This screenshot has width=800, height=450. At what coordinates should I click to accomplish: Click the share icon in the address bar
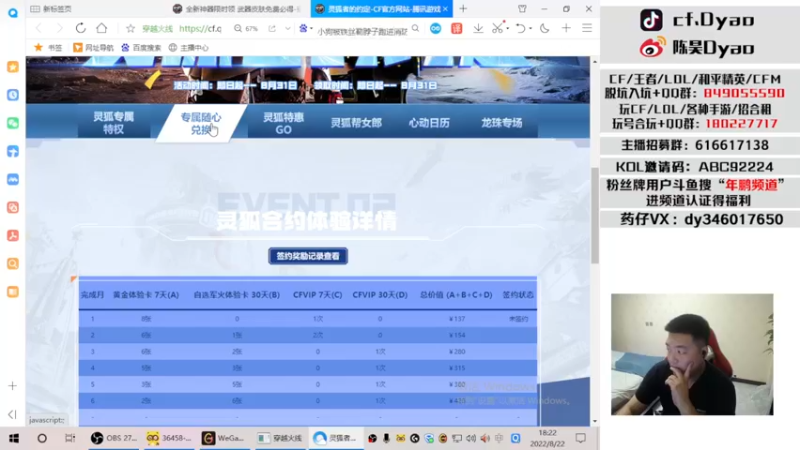(272, 29)
